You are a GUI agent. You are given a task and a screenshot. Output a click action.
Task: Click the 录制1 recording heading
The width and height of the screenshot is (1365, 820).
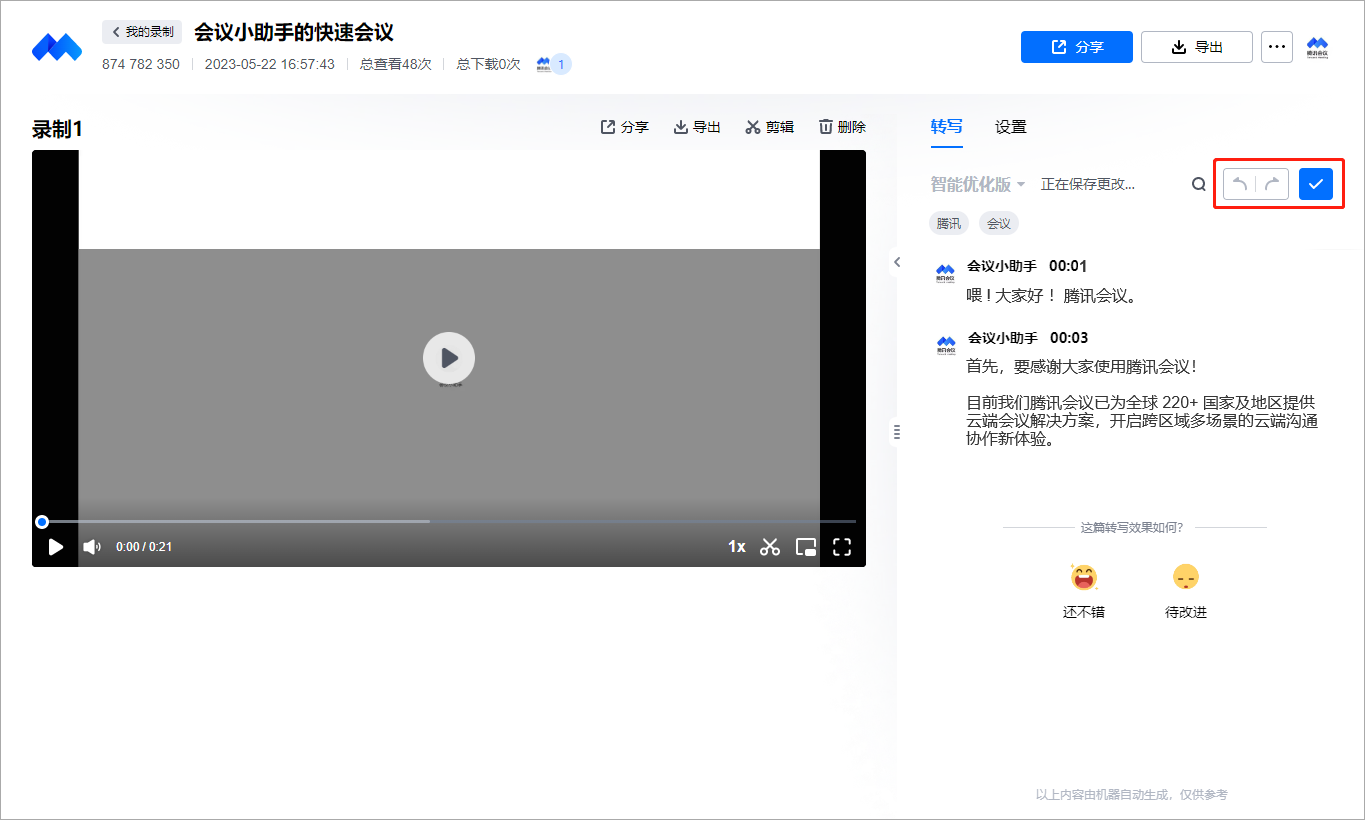point(57,129)
